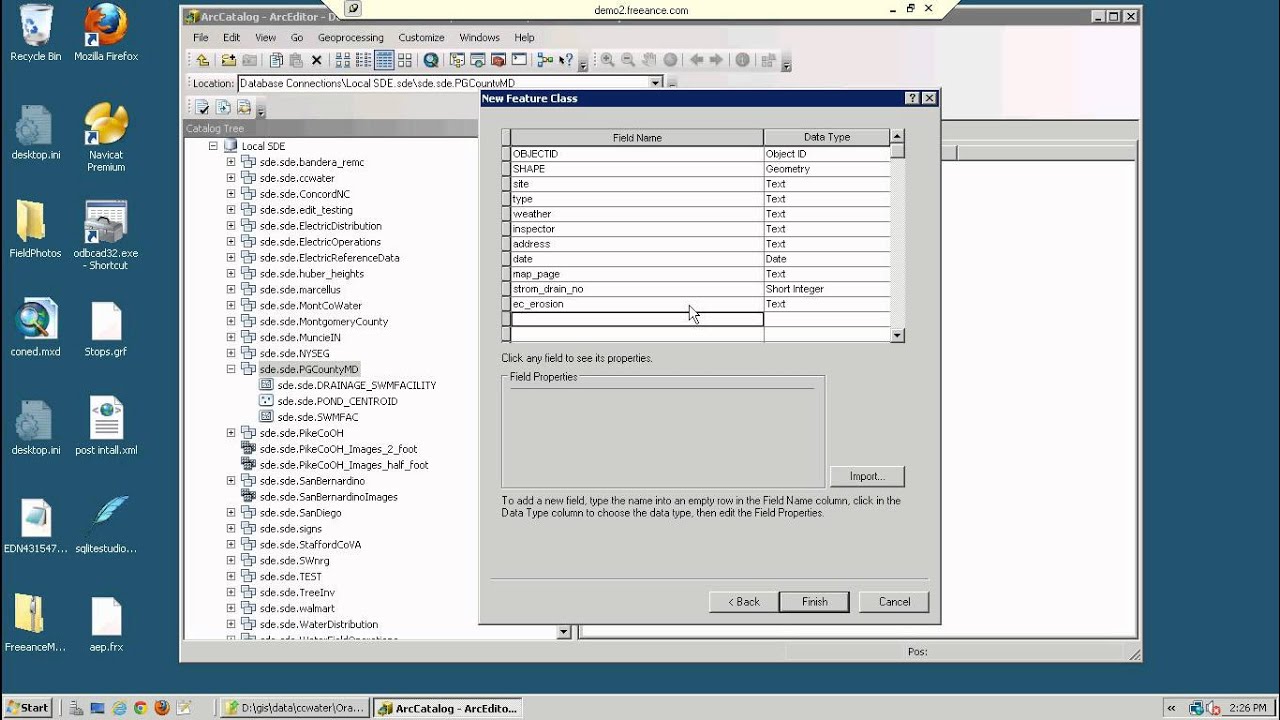1280x720 pixels.
Task: Expand the sde.sde.ccwater tree node
Action: [231, 178]
